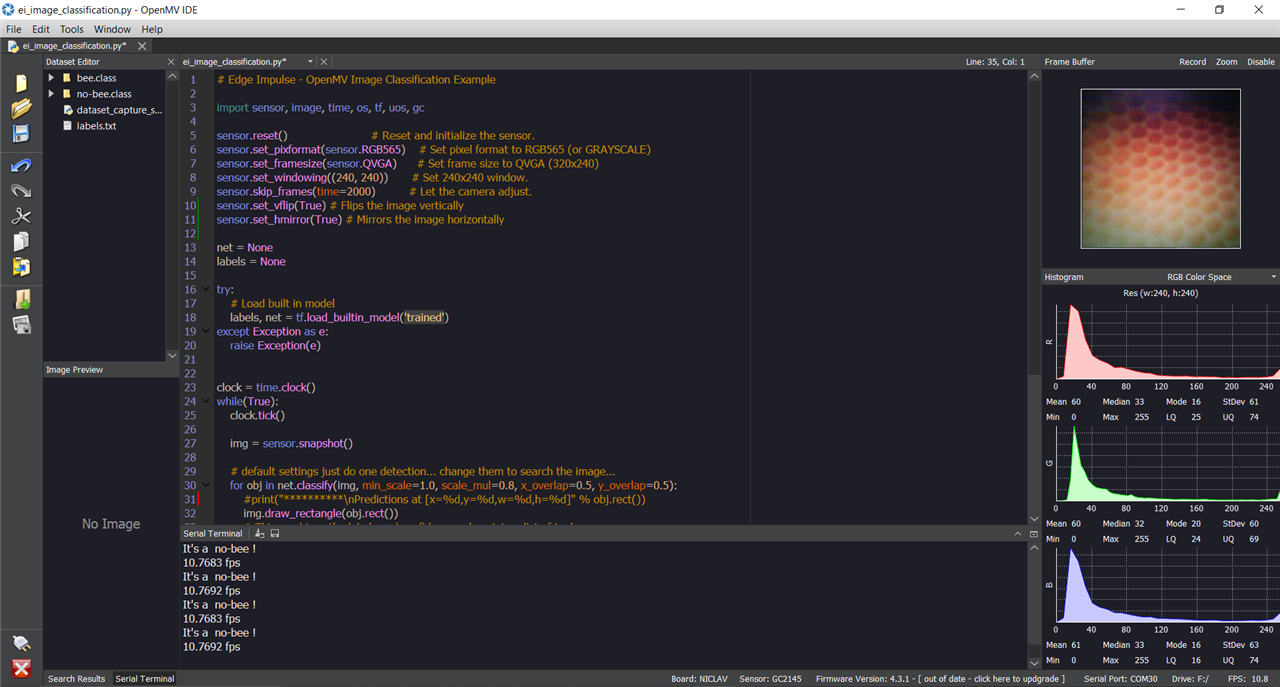Click the bee.class folder icon
This screenshot has height=687, width=1280.
[x=66, y=78]
